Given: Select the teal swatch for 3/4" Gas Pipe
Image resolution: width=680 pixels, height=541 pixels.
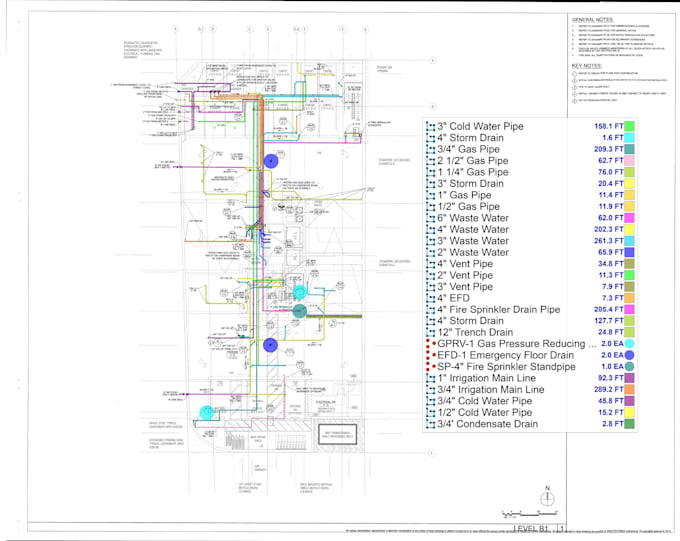Looking at the screenshot, I should point(629,149).
